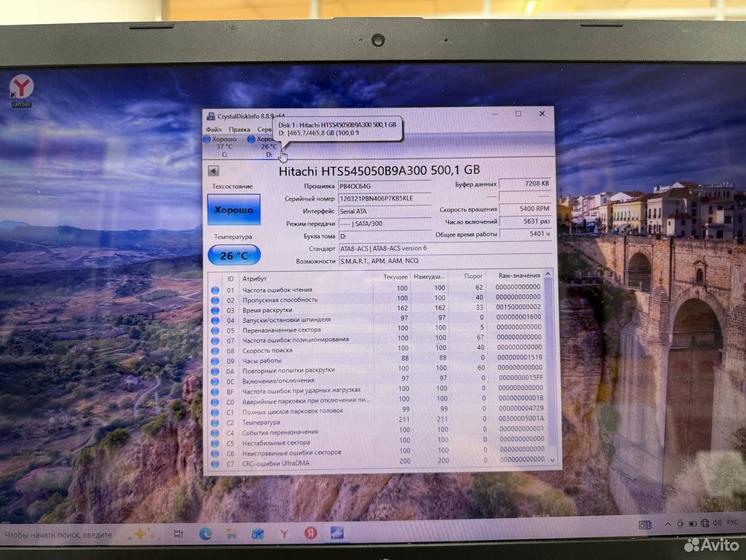Click status circle for Переназначенные сектора row

(215, 331)
